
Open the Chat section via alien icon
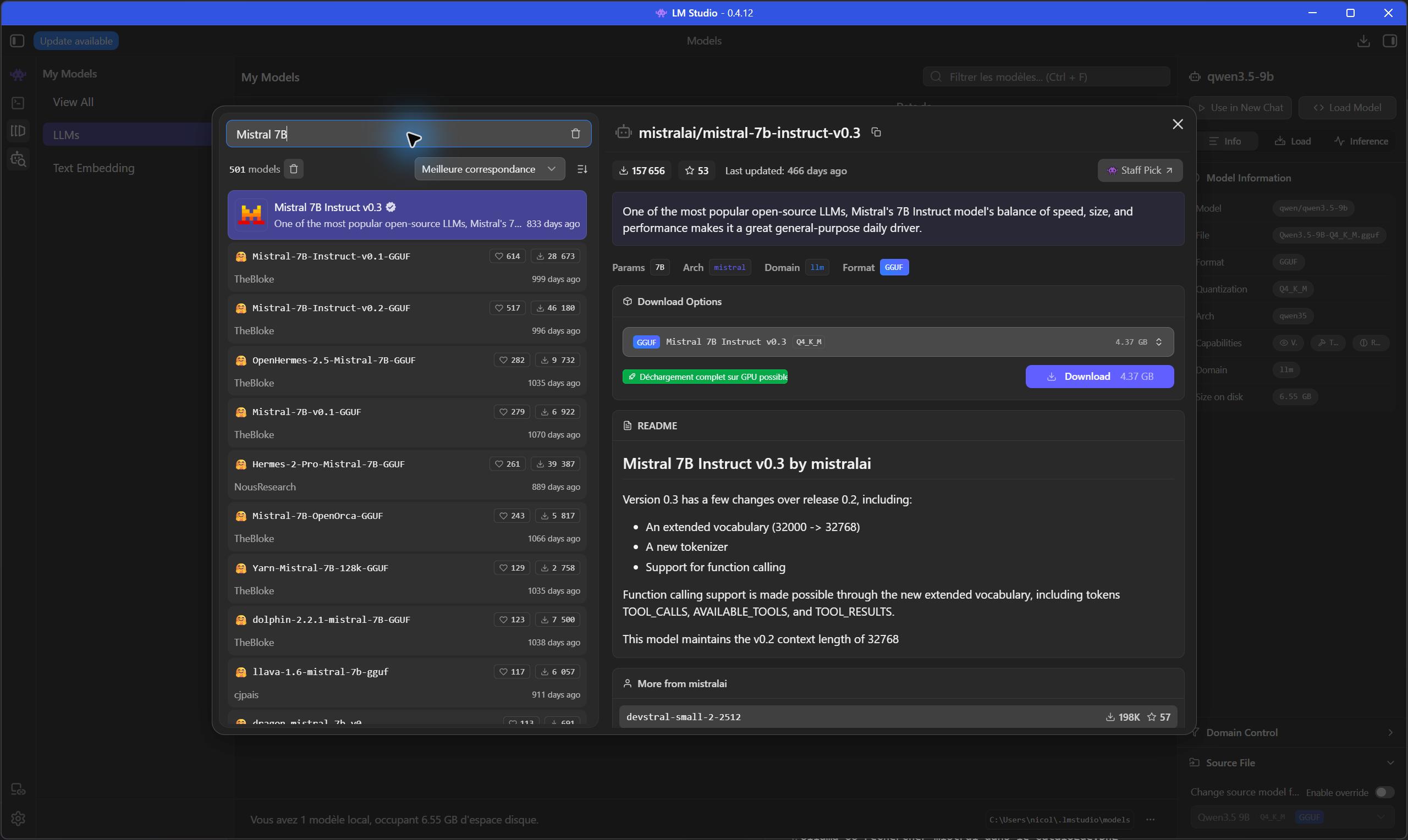(18, 74)
